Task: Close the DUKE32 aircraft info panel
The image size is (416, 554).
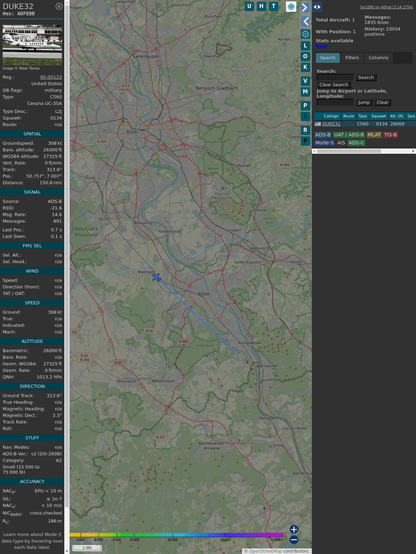Action: [x=59, y=6]
